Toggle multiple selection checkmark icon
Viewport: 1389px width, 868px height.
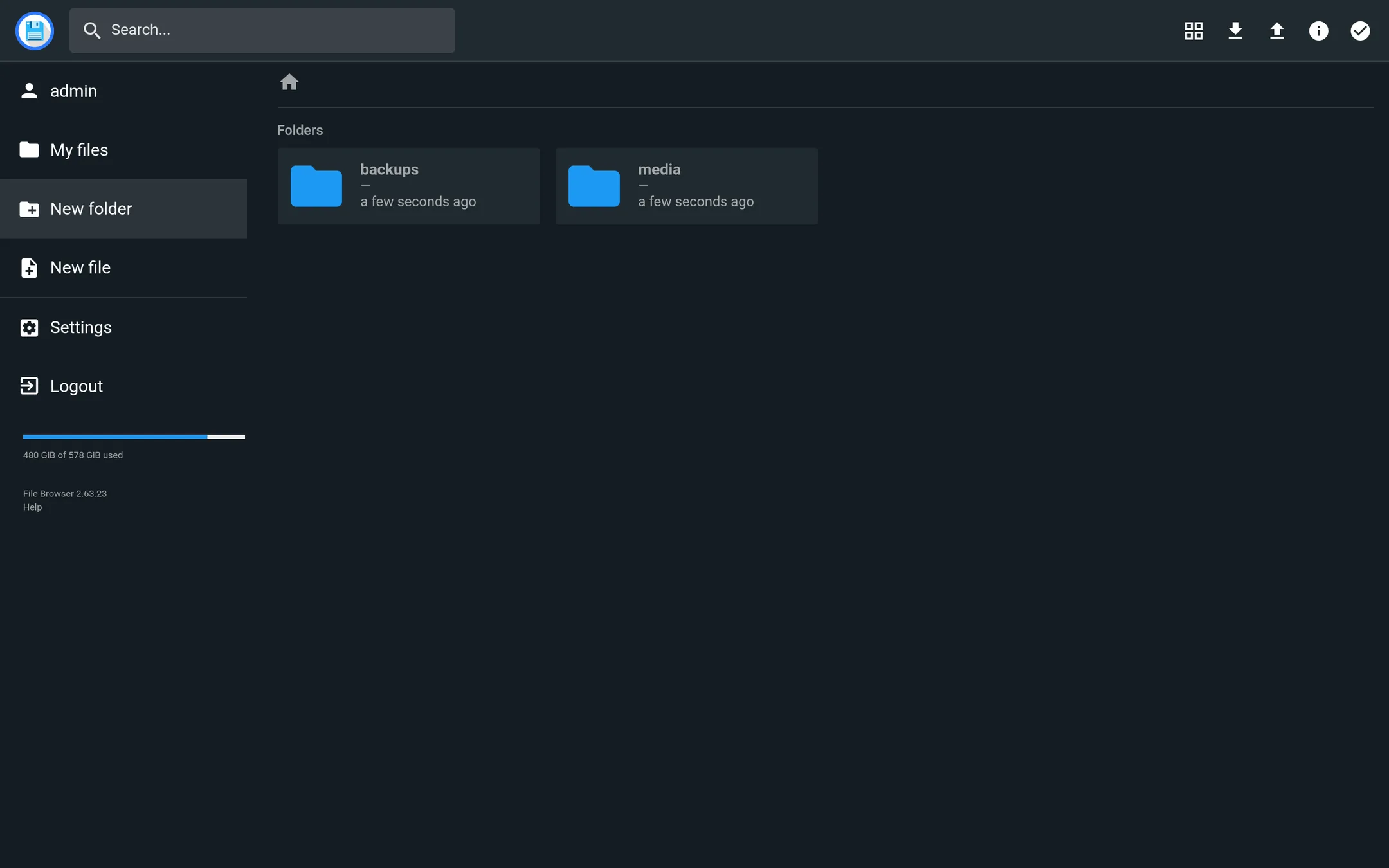[x=1360, y=30]
